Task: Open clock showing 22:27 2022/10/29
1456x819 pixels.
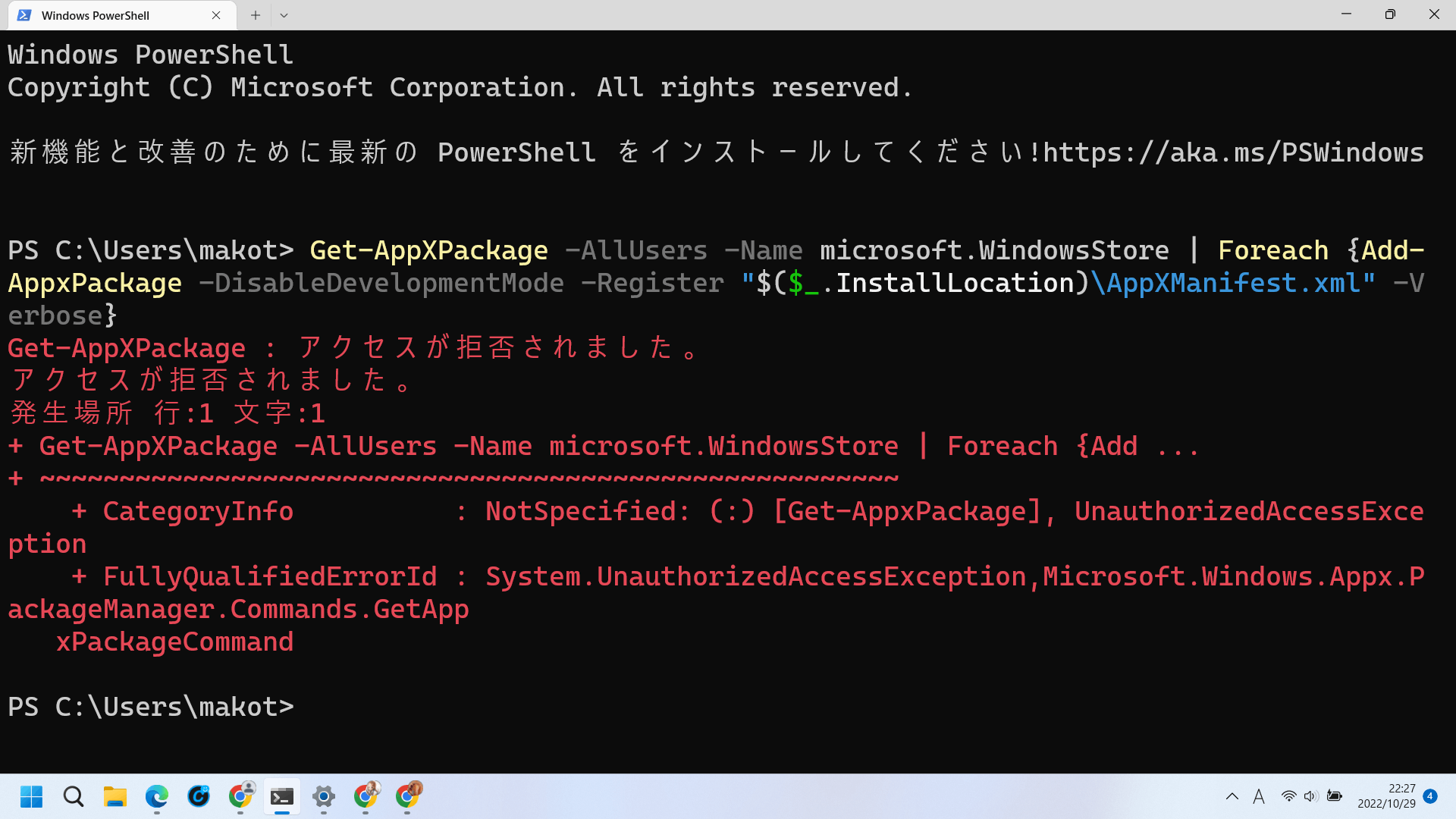Action: [x=1386, y=796]
